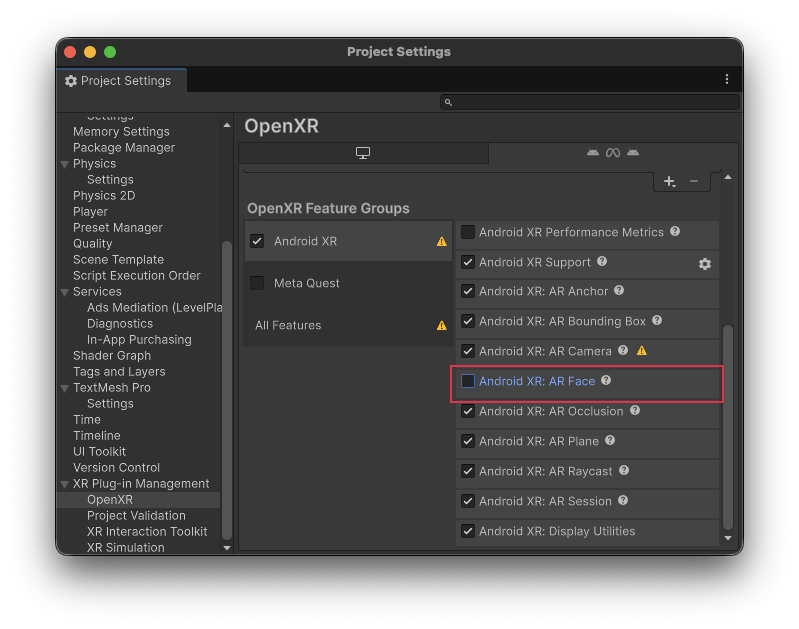Click the help icon beside AR Face
799x629 pixels.
coord(606,381)
